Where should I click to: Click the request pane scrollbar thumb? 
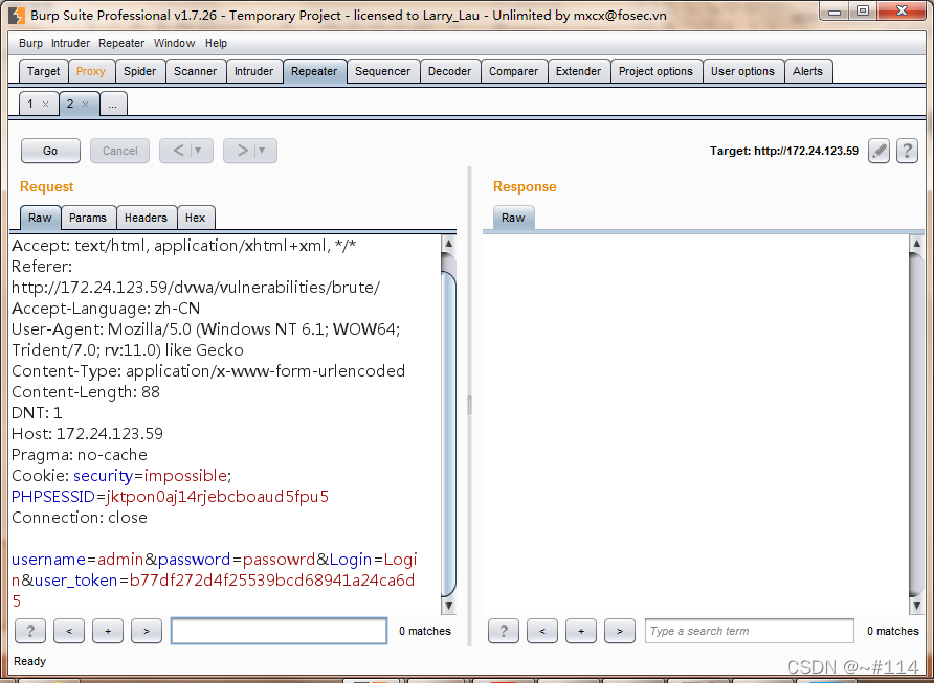tap(449, 432)
